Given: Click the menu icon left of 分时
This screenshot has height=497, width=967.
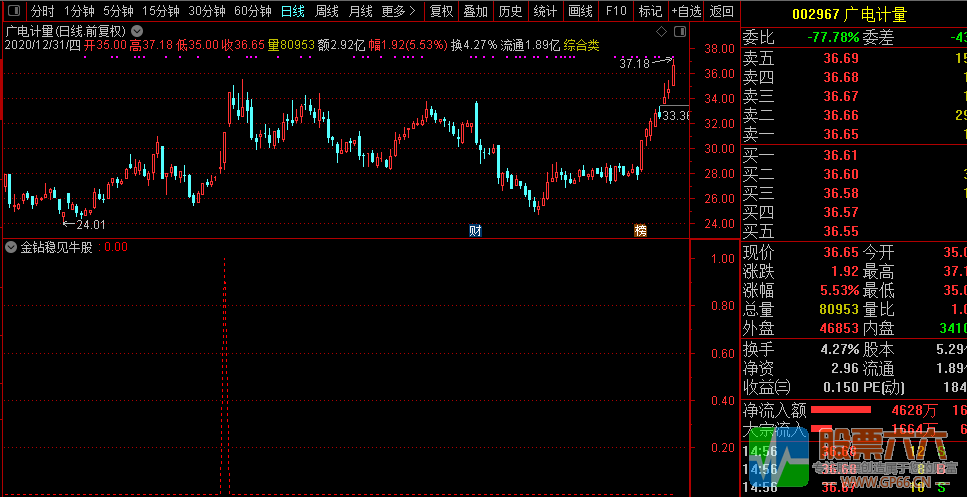Looking at the screenshot, I should (x=12, y=11).
